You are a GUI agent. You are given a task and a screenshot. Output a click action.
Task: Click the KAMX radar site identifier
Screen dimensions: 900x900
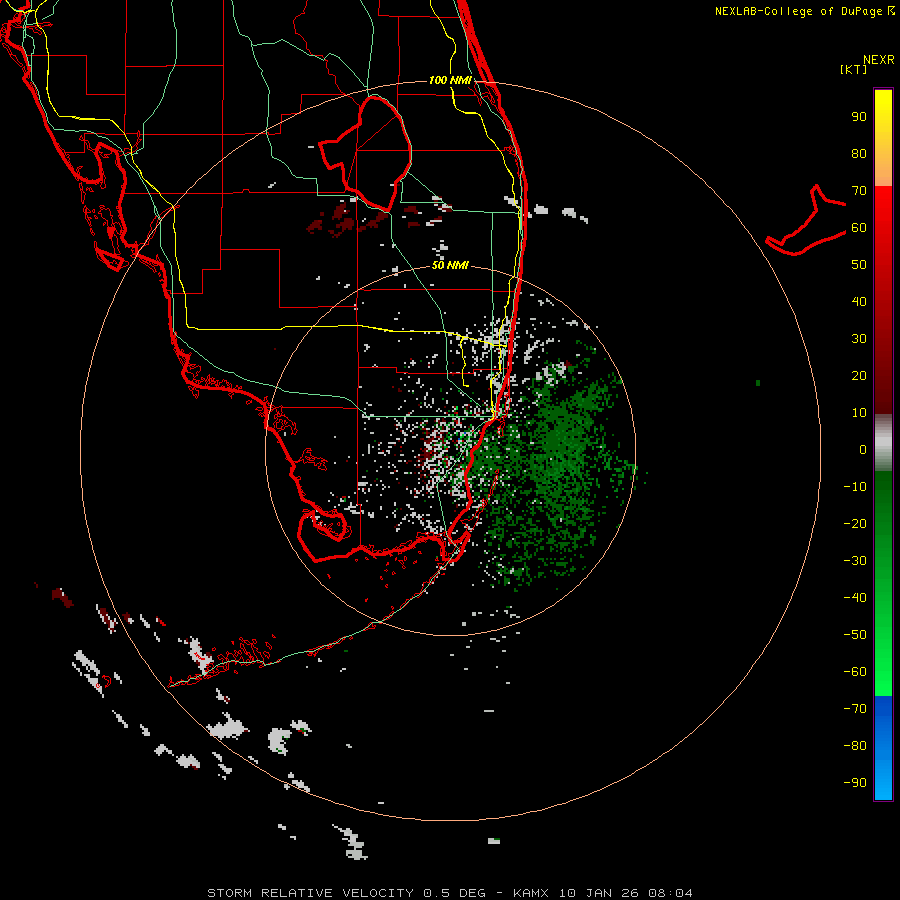531,893
